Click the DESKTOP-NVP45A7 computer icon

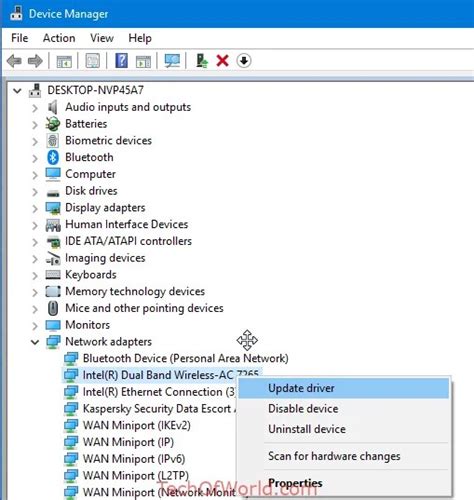(35, 90)
